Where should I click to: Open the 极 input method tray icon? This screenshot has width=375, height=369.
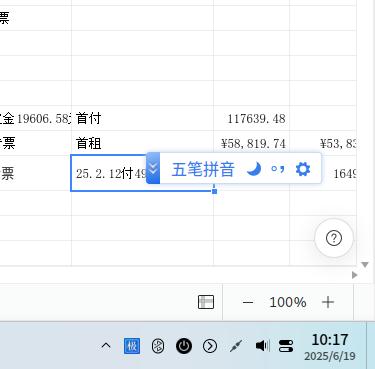pyautogui.click(x=132, y=346)
